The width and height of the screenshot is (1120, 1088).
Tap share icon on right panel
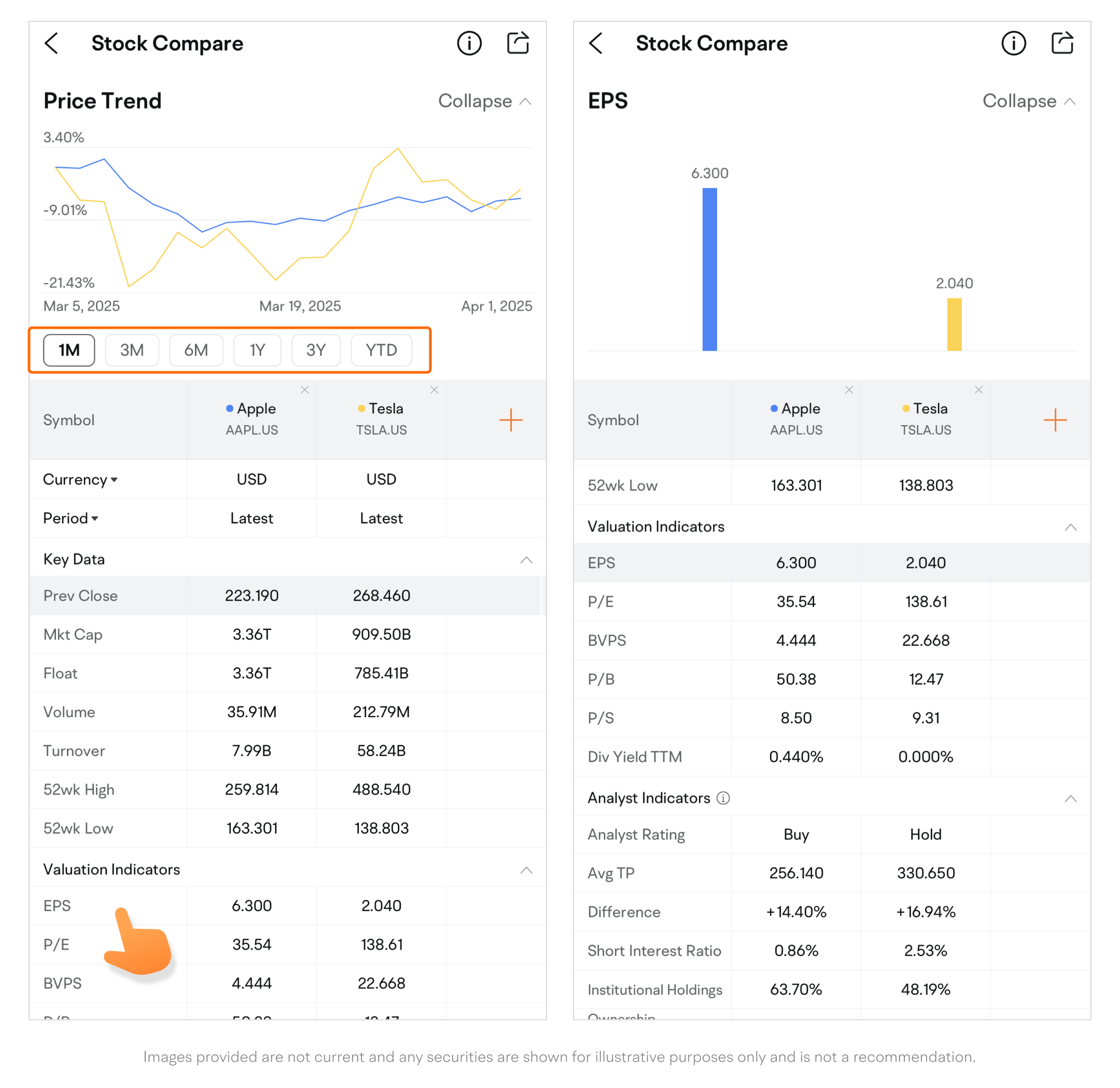[1062, 44]
